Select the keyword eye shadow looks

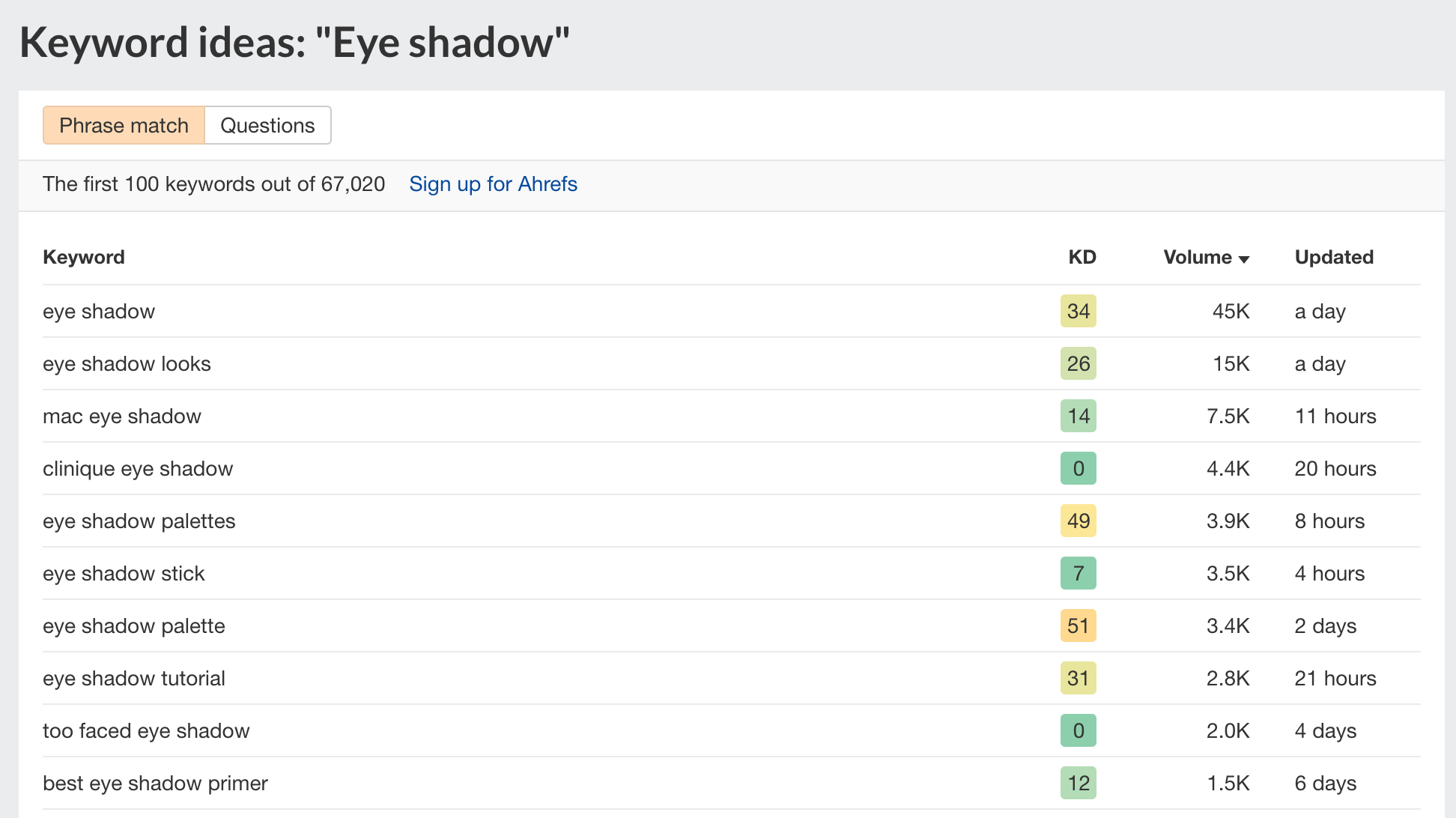point(127,363)
